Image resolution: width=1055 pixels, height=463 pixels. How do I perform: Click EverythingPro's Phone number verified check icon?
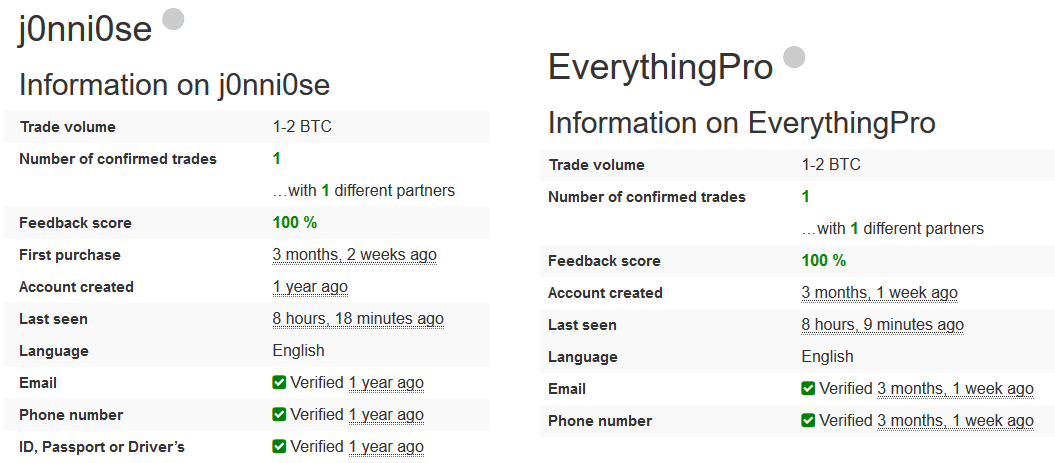(808, 421)
